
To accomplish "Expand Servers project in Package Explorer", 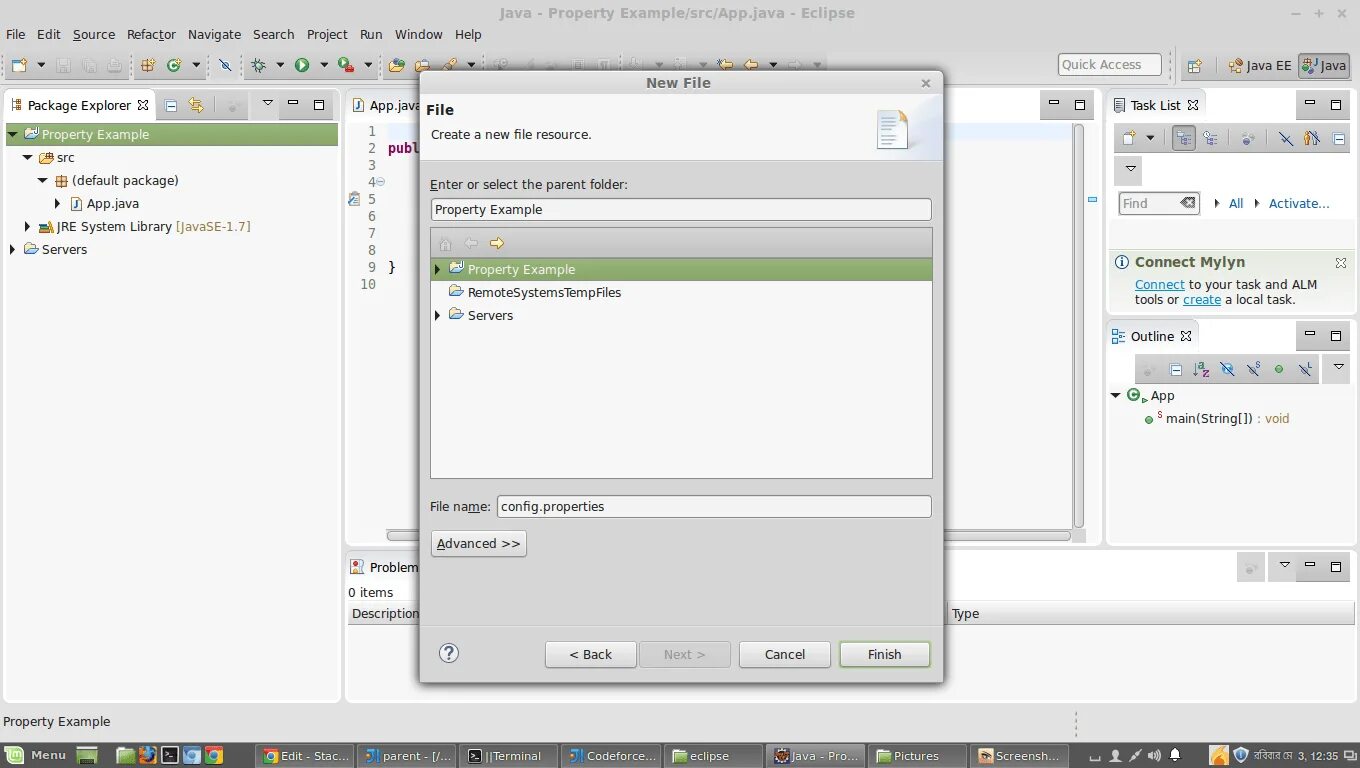I will pyautogui.click(x=12, y=250).
